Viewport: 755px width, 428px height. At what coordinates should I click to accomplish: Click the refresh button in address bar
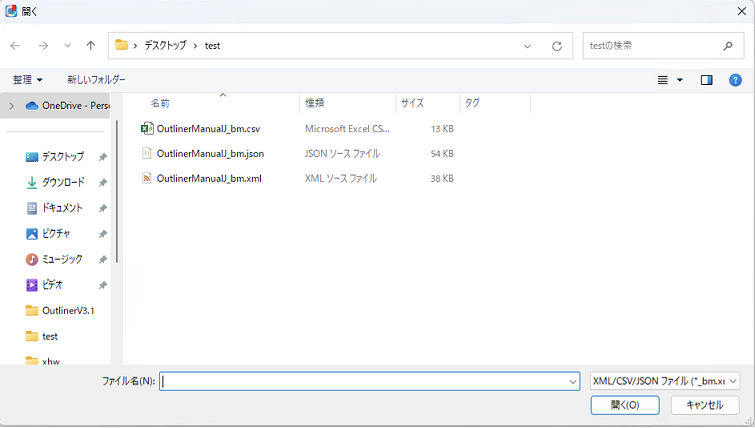pyautogui.click(x=556, y=46)
